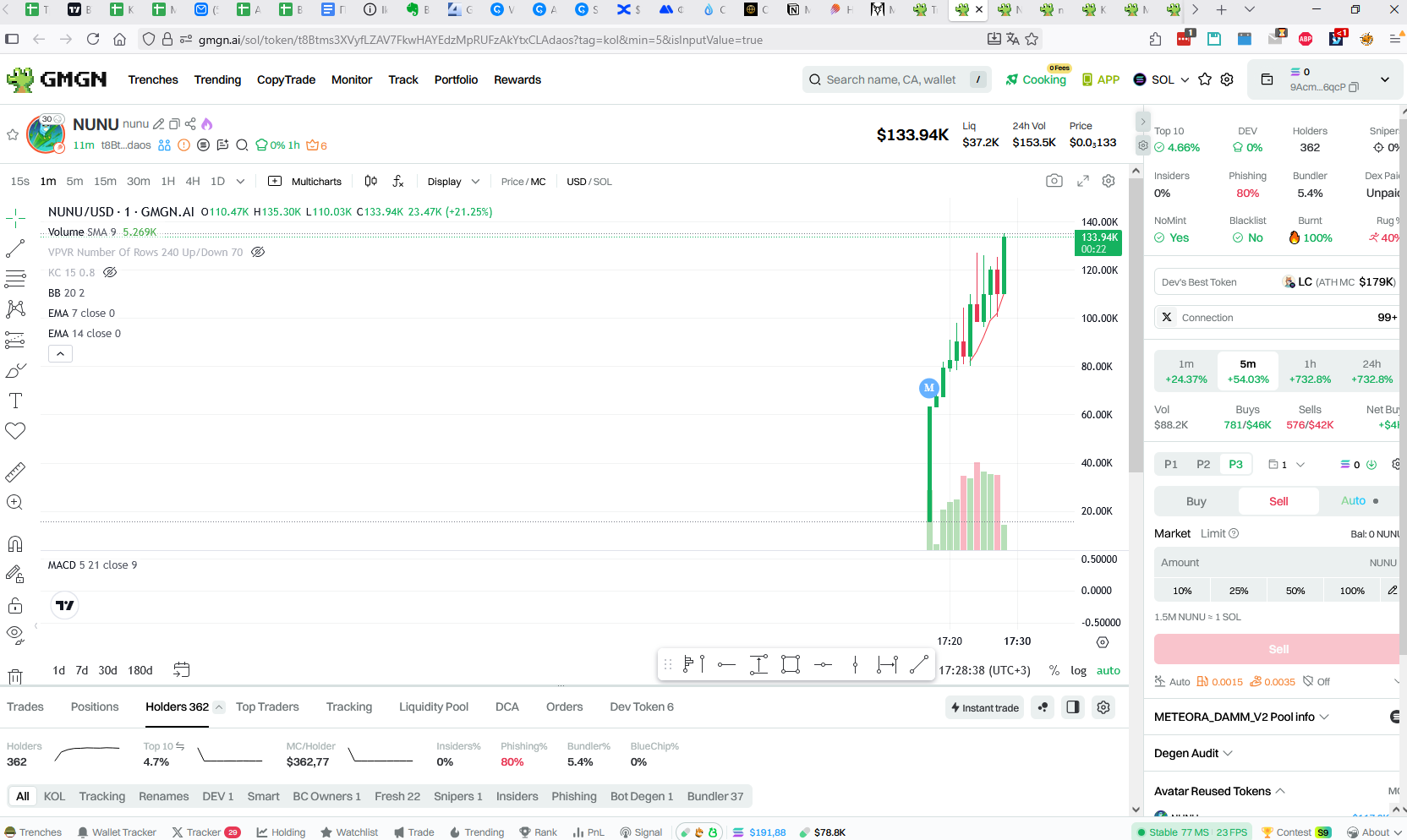This screenshot has width=1407, height=840.
Task: Select the trend line drawing tool
Action: coord(15,248)
